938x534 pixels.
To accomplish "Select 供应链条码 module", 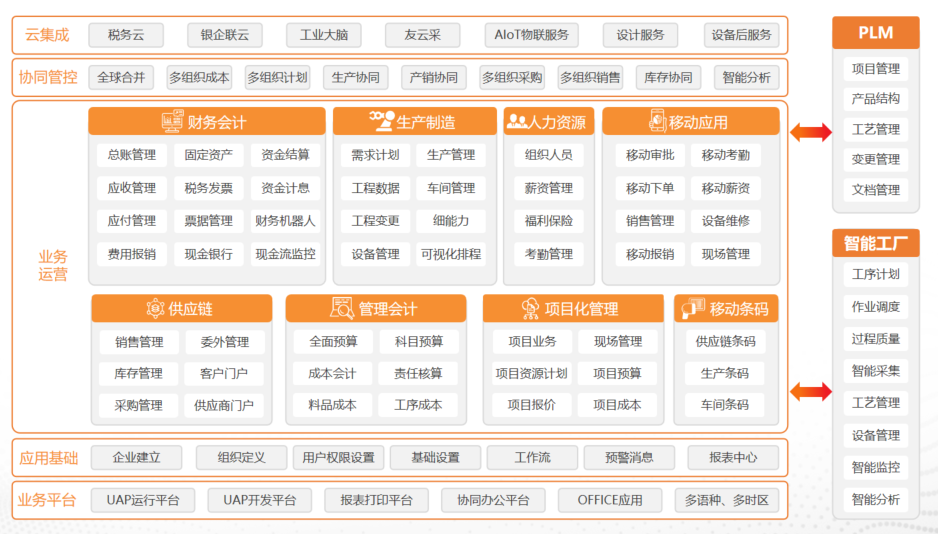I will pyautogui.click(x=725, y=341).
